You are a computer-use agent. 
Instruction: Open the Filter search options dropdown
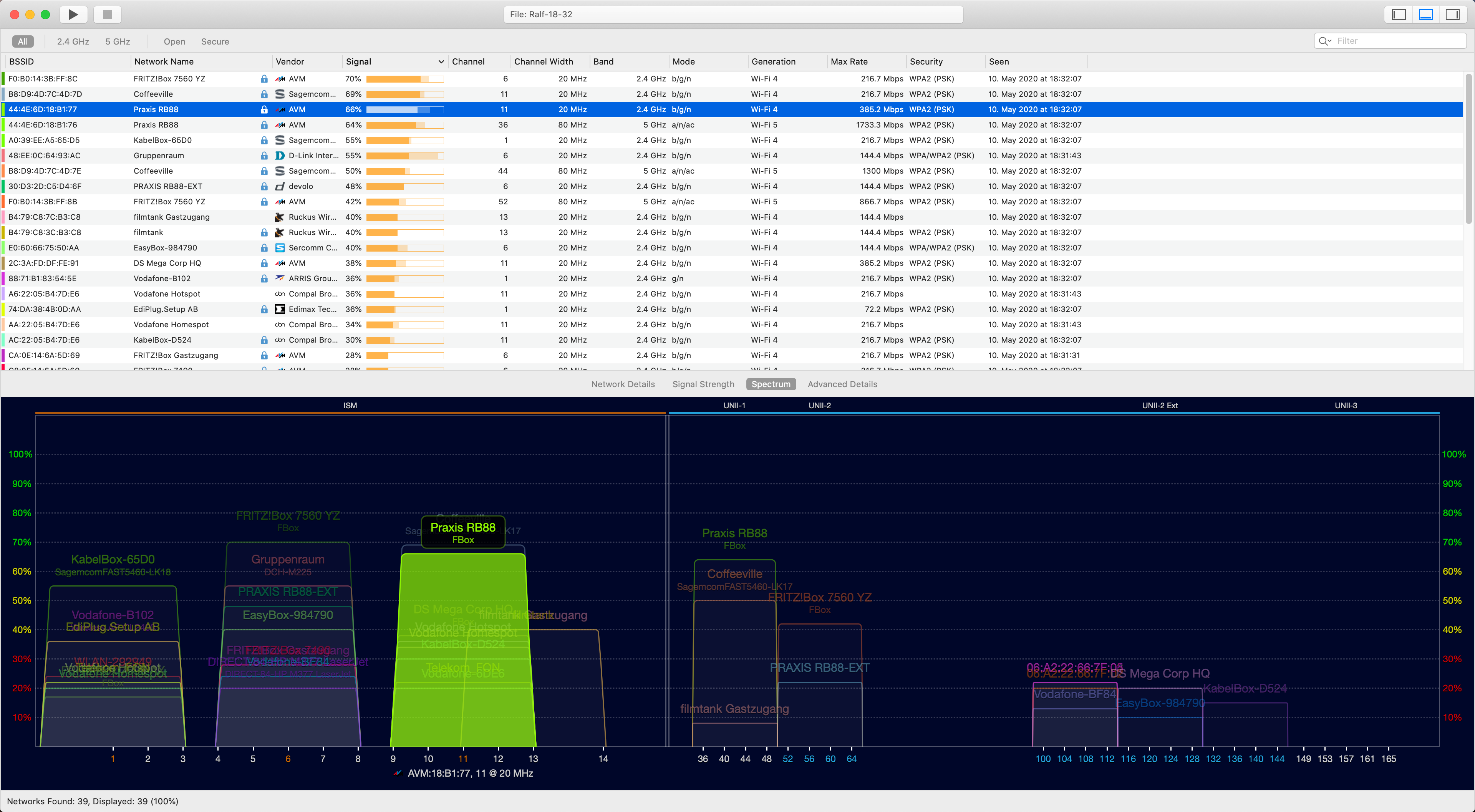click(1329, 41)
